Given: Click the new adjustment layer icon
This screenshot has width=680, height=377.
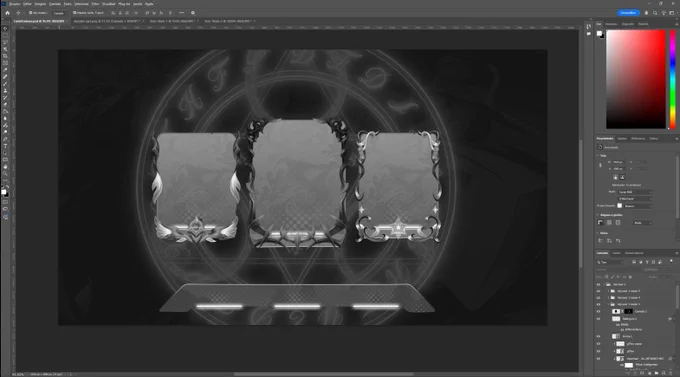Looking at the screenshot, I should pos(650,373).
